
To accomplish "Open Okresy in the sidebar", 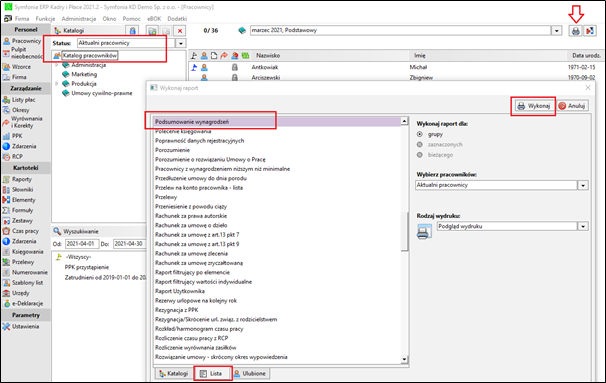I will pos(16,110).
